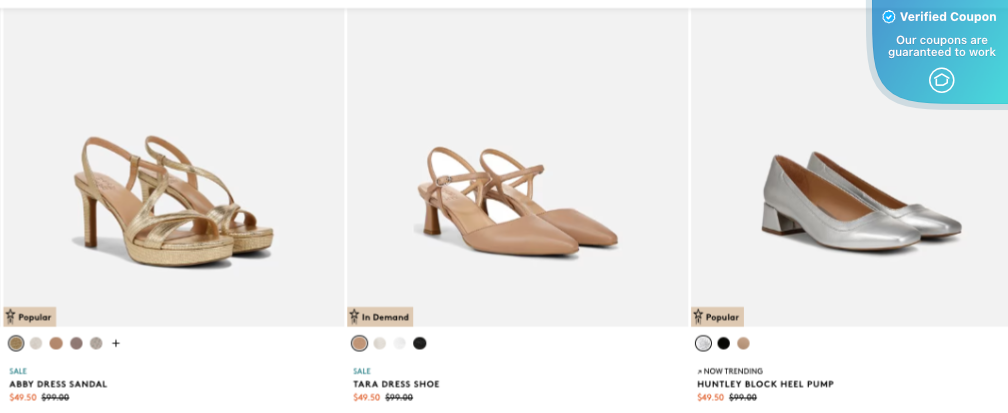1008x413 pixels.
Task: Click the Now Trending arrow icon
Action: (x=699, y=371)
